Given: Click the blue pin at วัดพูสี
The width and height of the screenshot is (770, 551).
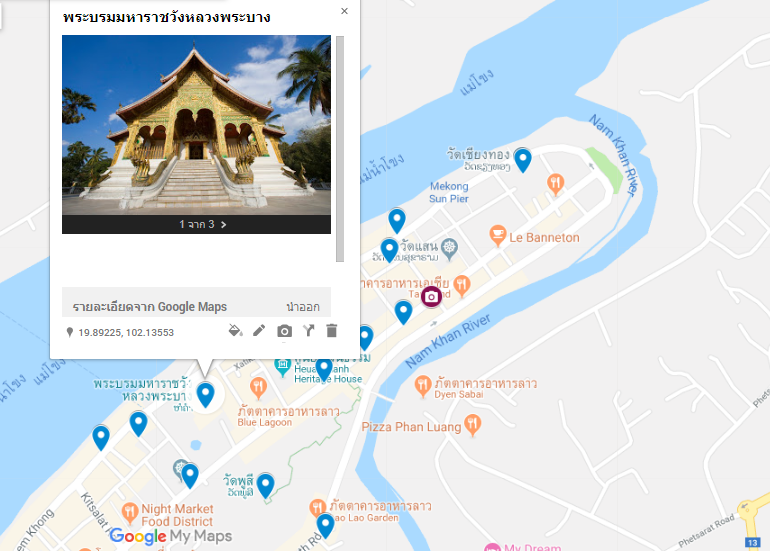Looking at the screenshot, I should [266, 486].
